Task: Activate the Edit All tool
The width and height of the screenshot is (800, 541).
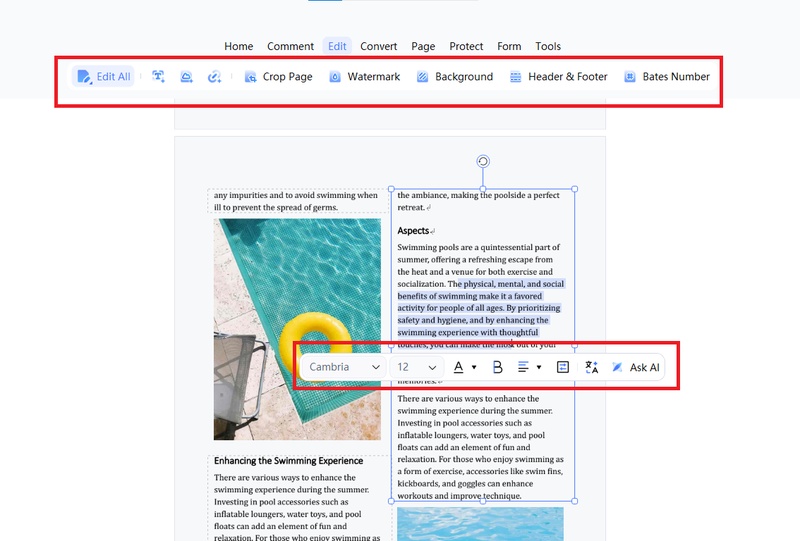Action: (104, 77)
